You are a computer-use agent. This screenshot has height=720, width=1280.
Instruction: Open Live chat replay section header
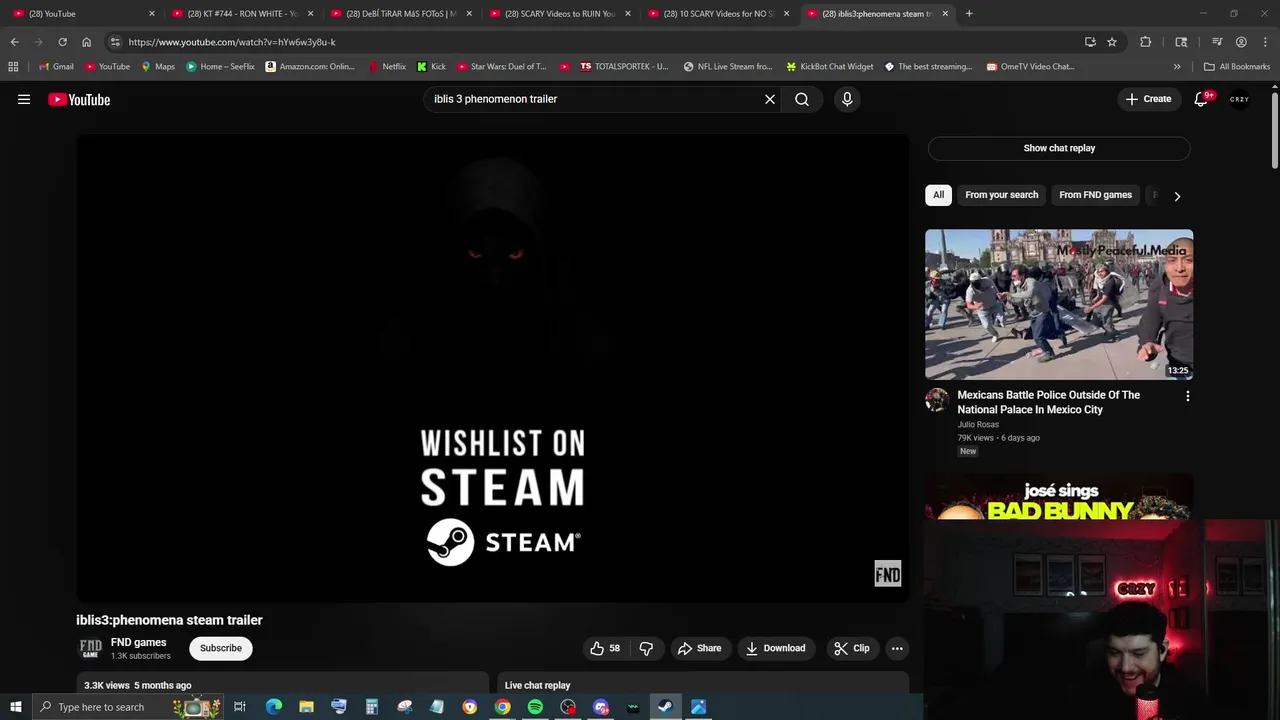click(538, 685)
